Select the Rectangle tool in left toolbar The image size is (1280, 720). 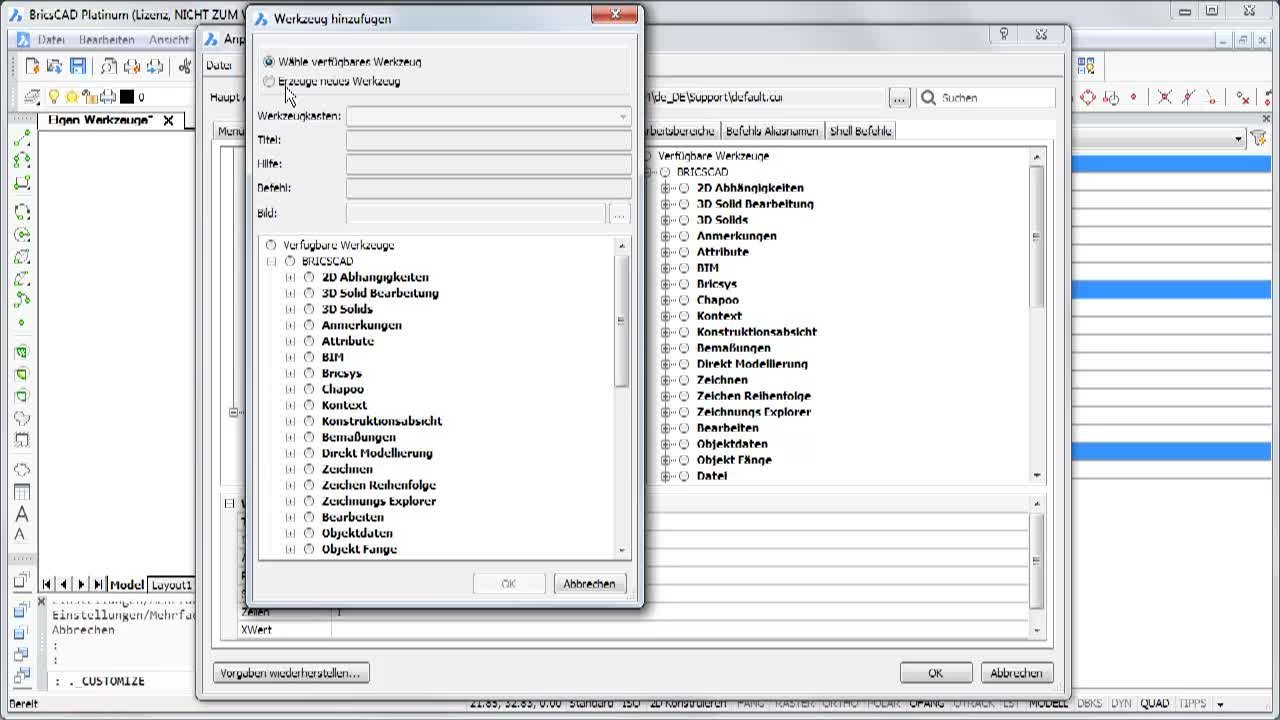(22, 182)
